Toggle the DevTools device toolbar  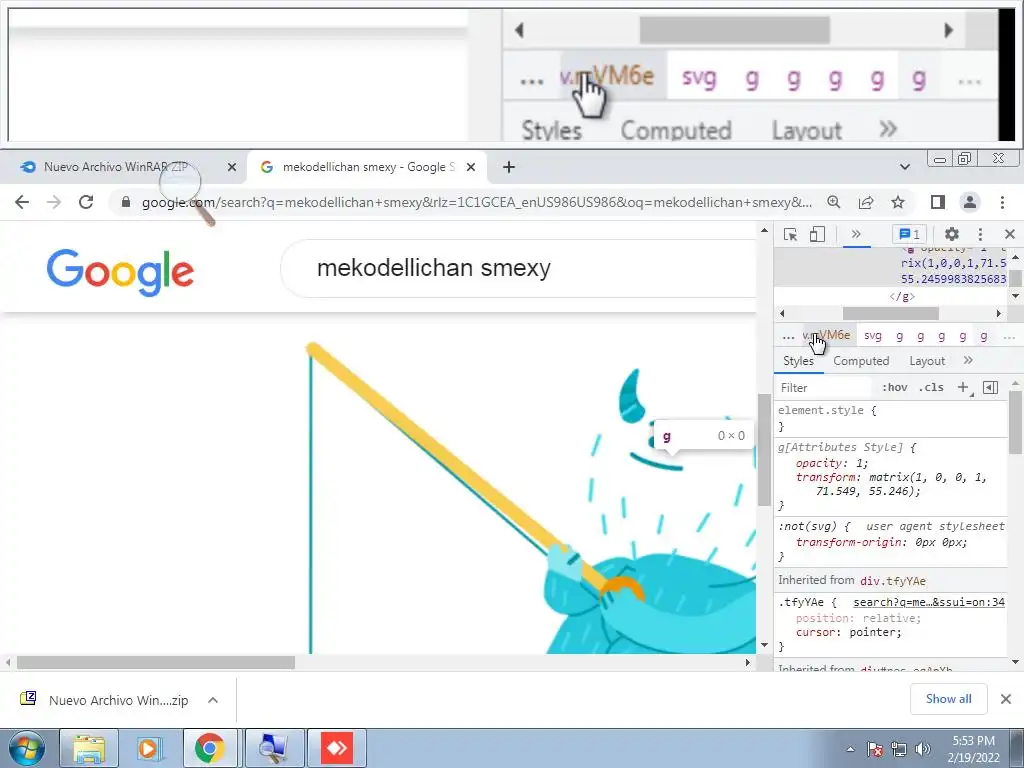817,234
